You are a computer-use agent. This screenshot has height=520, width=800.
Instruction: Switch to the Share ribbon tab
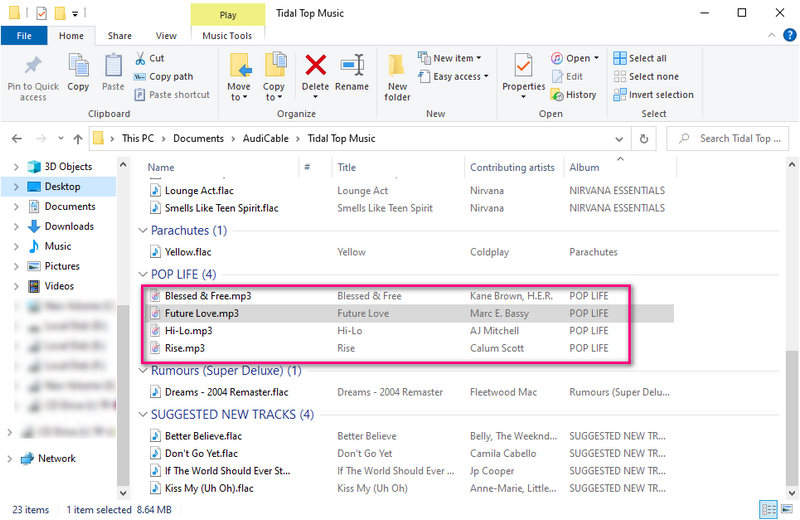point(120,36)
